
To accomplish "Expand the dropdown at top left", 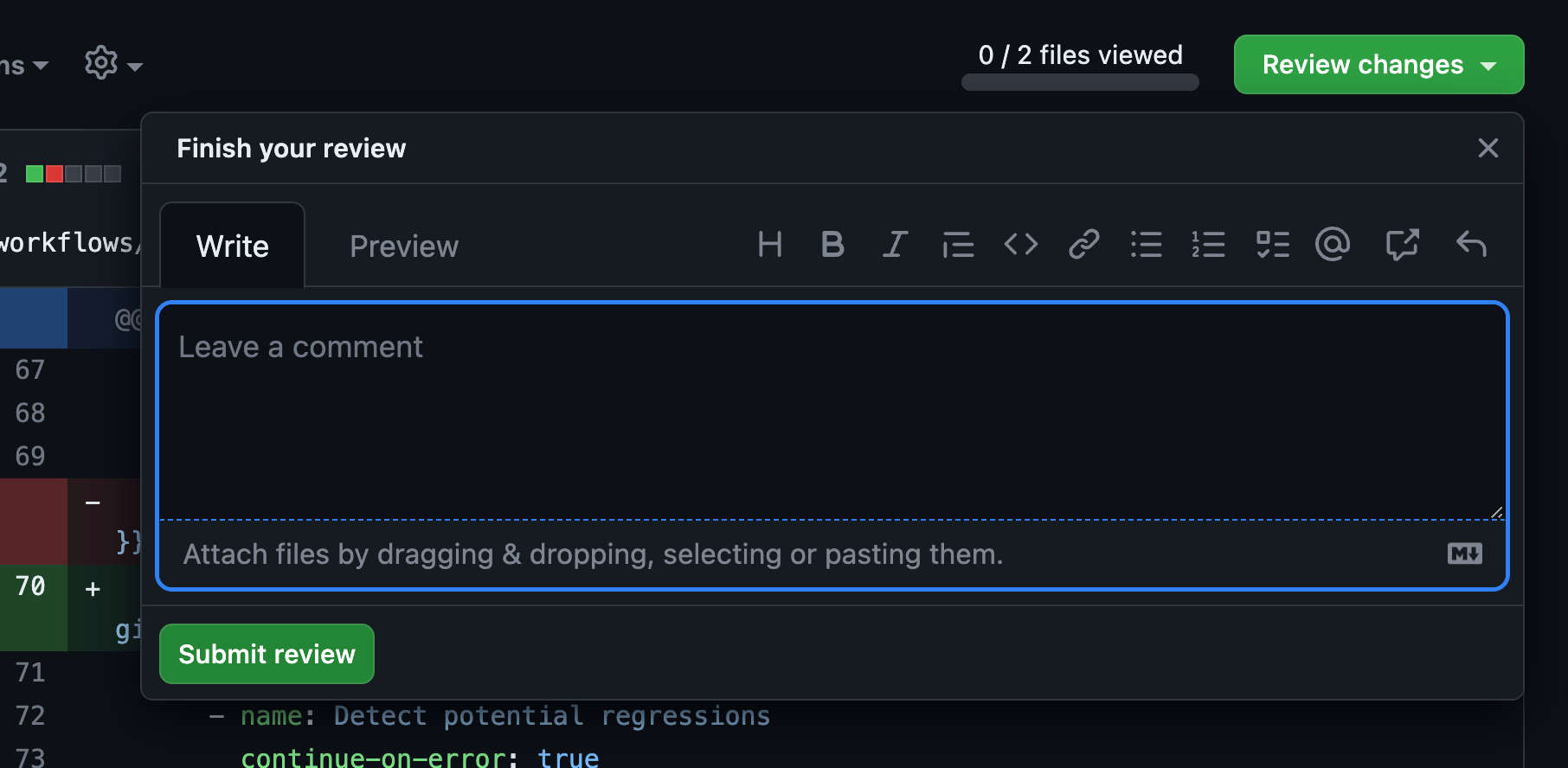I will click(26, 64).
